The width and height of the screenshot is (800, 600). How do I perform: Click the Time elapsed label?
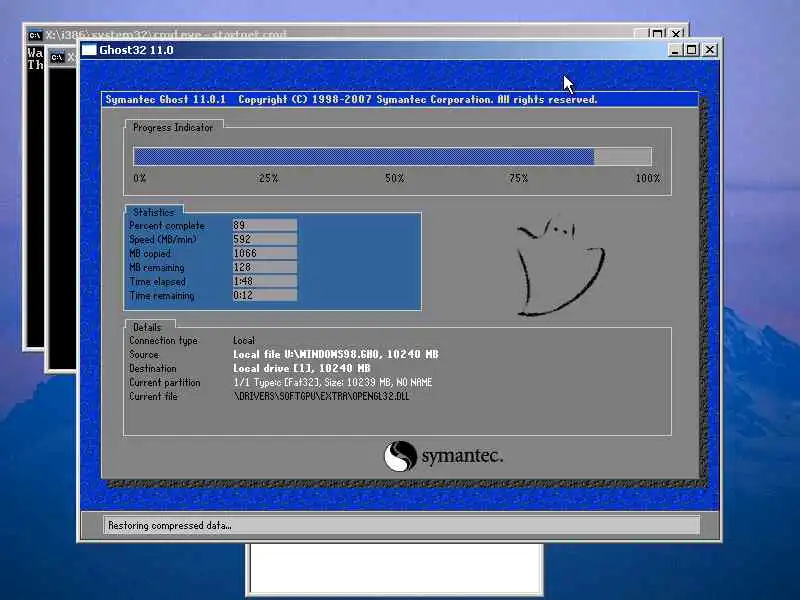pyautogui.click(x=158, y=282)
